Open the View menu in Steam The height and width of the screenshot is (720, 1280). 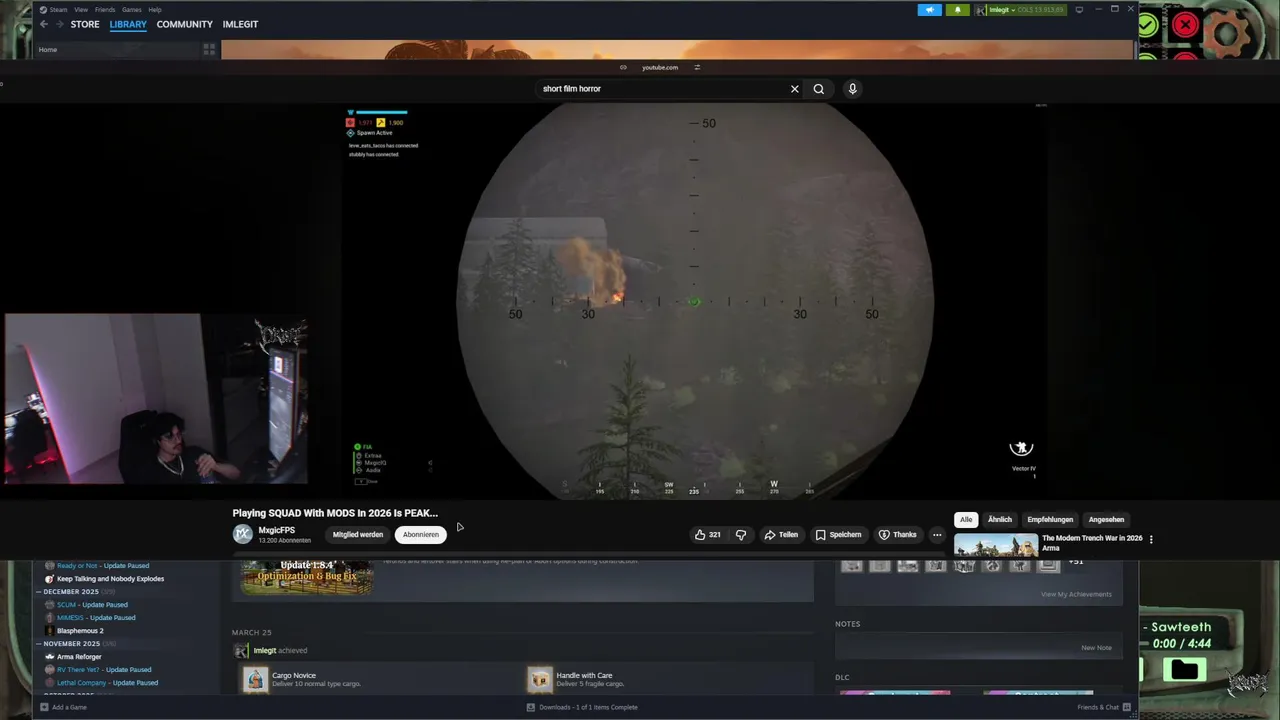pyautogui.click(x=81, y=10)
